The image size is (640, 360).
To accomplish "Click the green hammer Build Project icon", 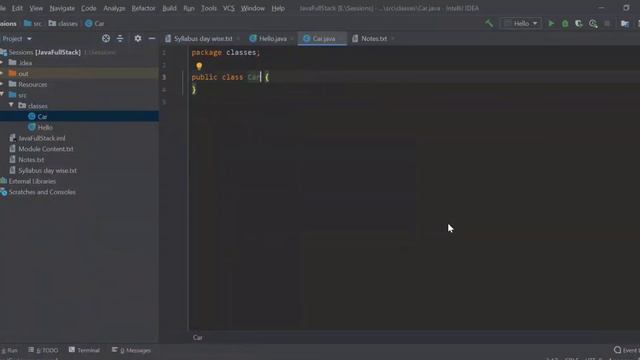I will [x=489, y=24].
